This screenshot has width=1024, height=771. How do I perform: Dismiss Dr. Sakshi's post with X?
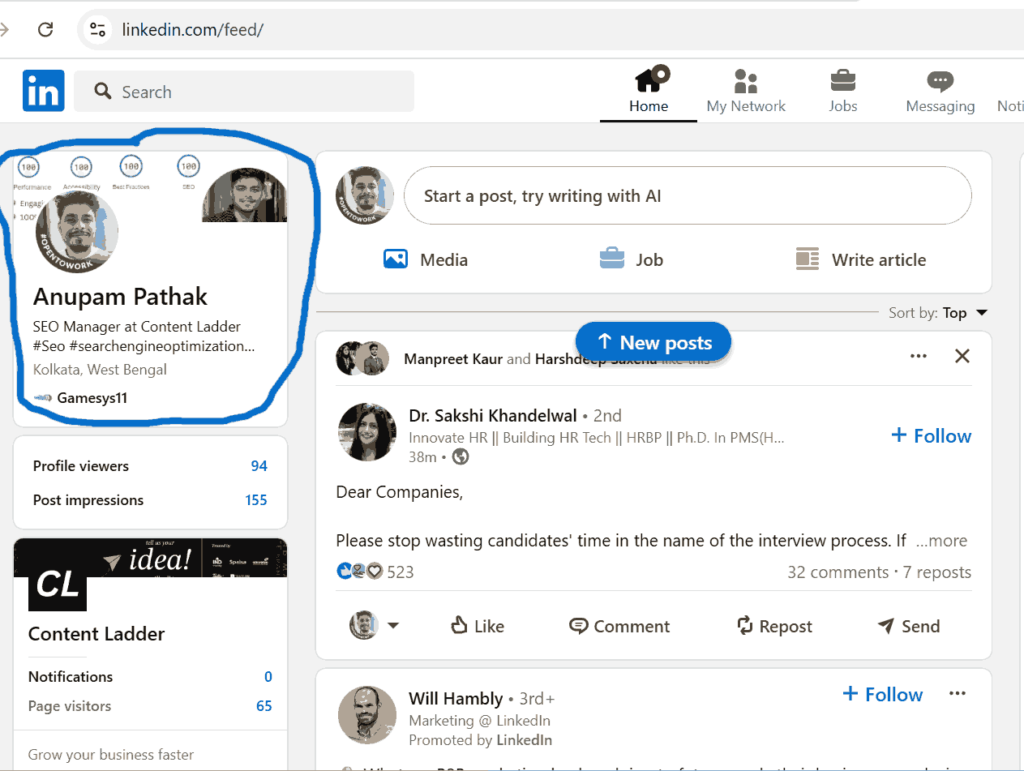coord(962,356)
